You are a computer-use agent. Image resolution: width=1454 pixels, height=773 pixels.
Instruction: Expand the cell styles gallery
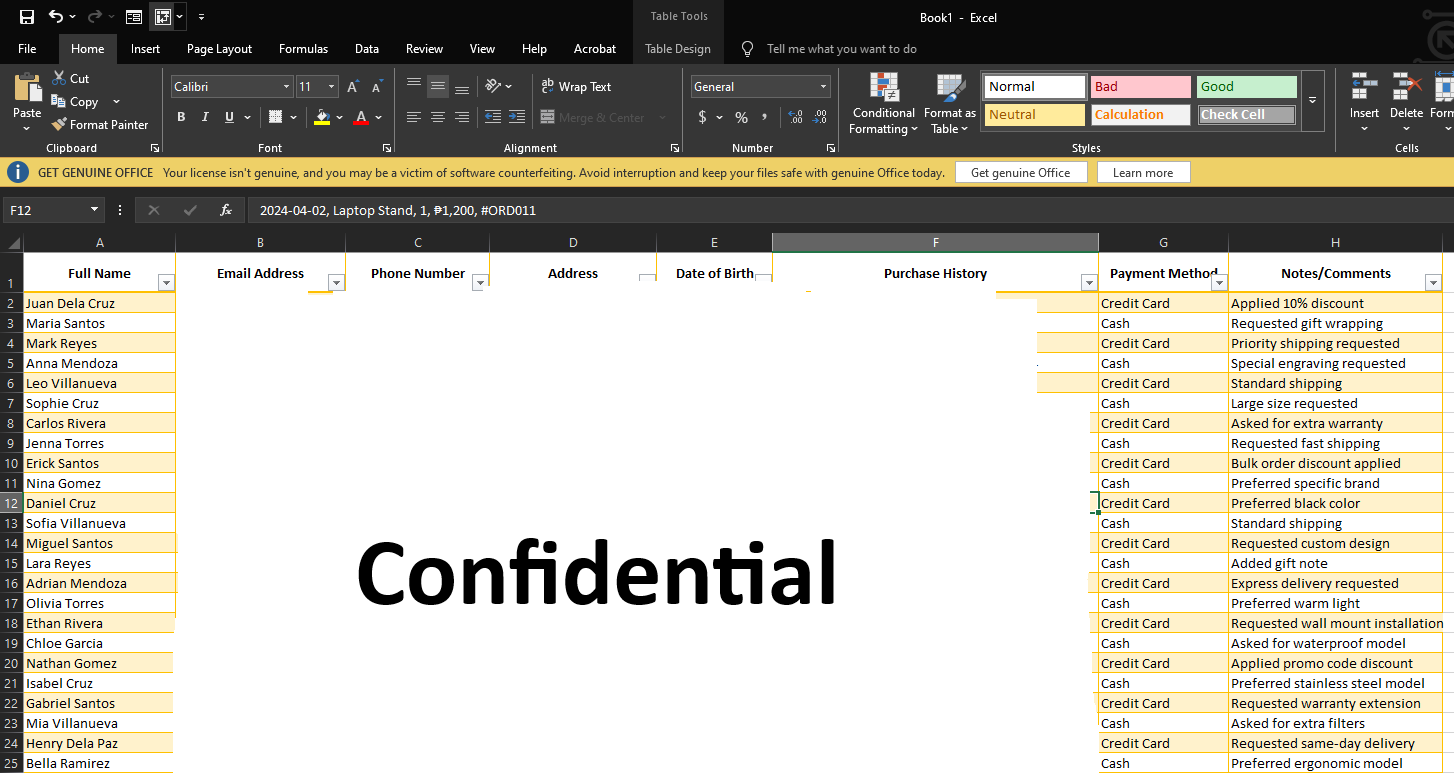1313,101
